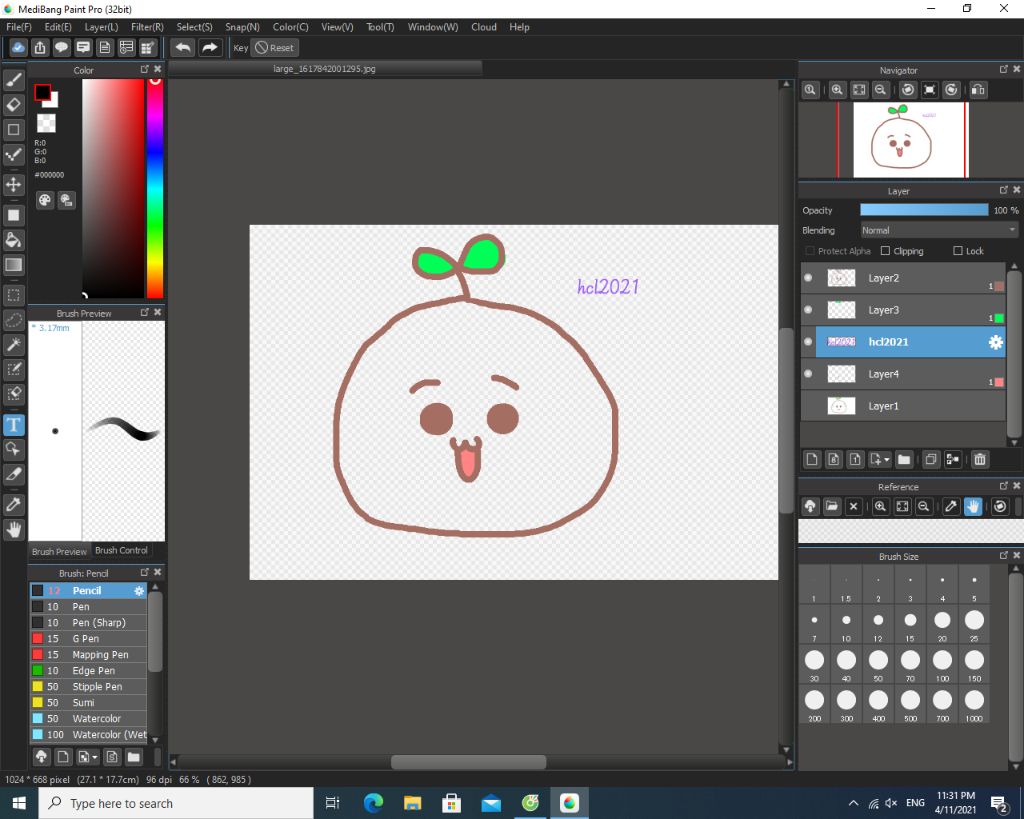The image size is (1024, 819).
Task: Expand the add layer dropdown arrow
Action: (x=886, y=460)
